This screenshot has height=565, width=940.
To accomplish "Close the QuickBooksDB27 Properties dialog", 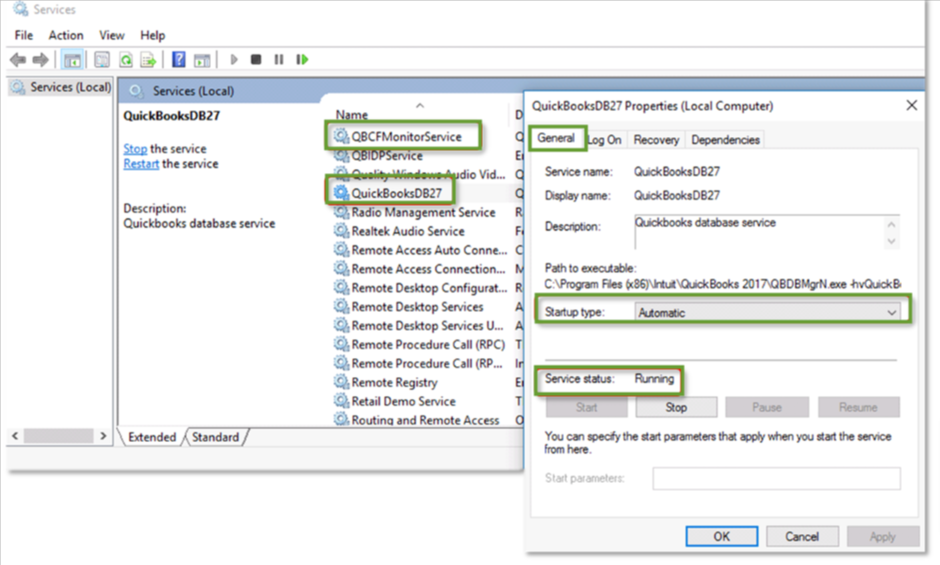I will [x=911, y=106].
